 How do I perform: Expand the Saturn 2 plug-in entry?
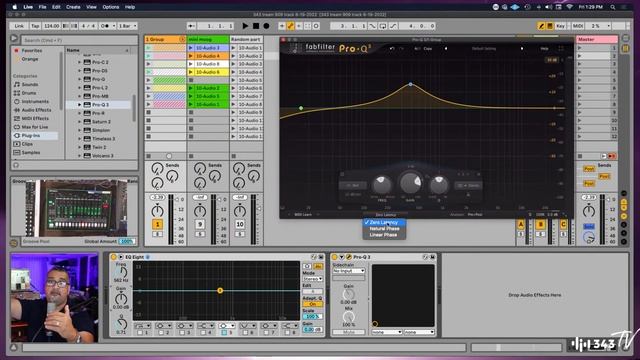click(80, 122)
